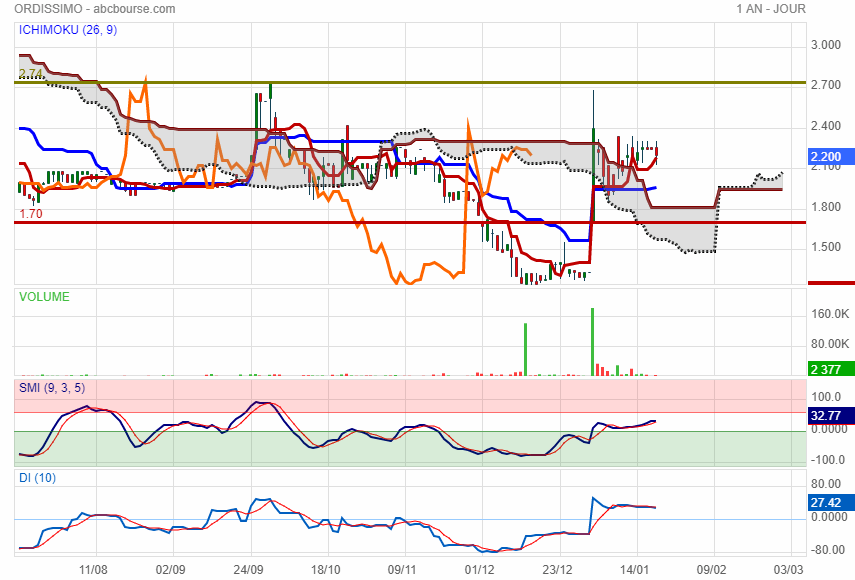This screenshot has width=855, height=580.
Task: Click the 23/12 date on the time axis
Action: click(x=557, y=570)
